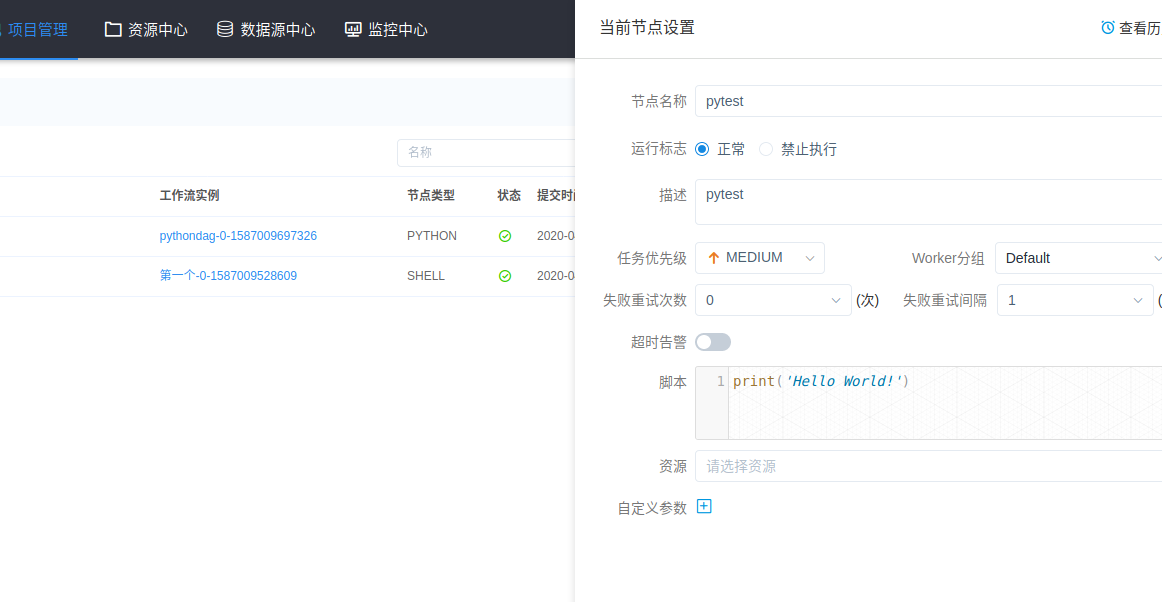Open workflow instance pythondag-0-1587009697326

(238, 236)
